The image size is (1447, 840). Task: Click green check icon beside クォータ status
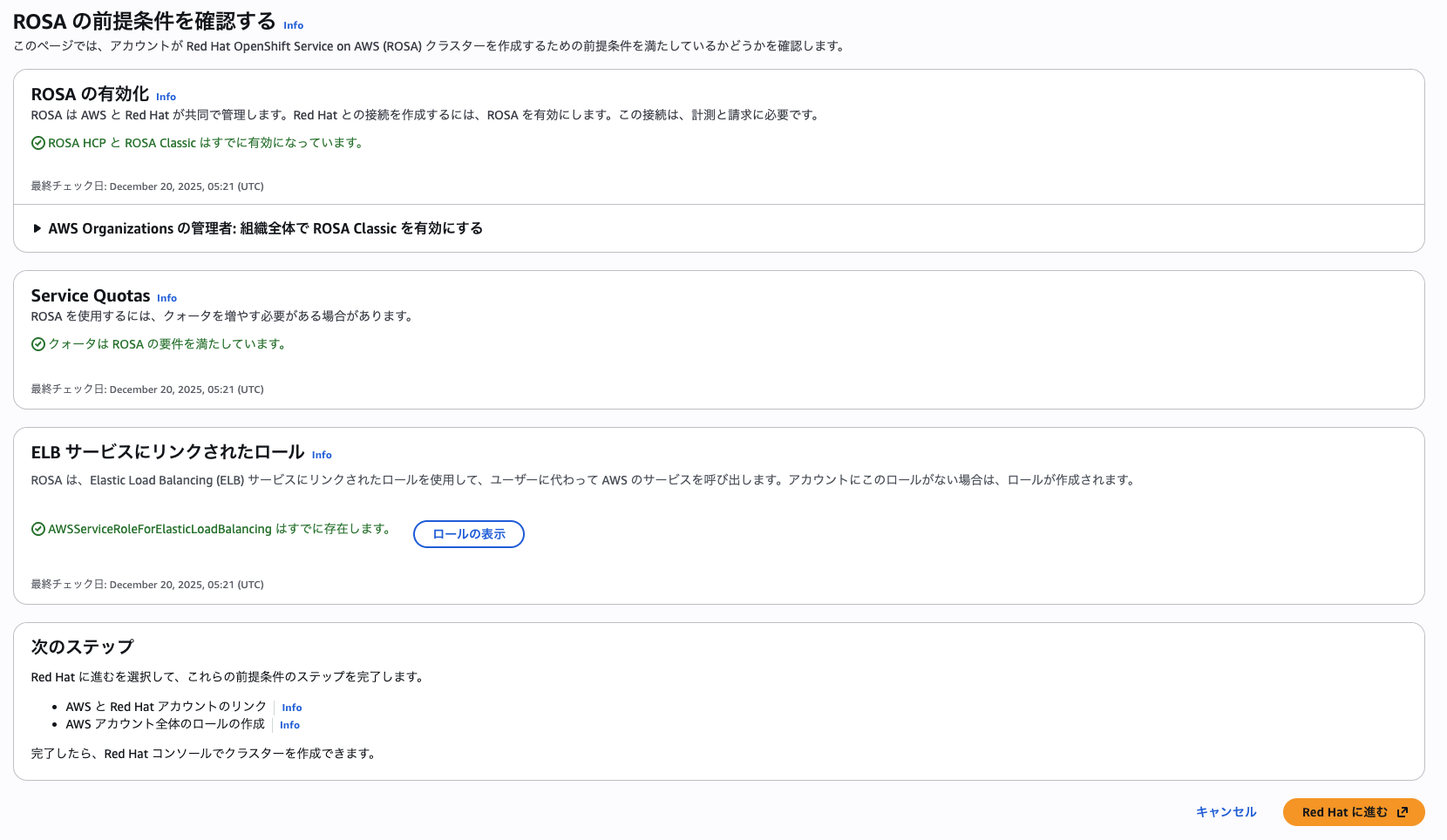coord(38,344)
